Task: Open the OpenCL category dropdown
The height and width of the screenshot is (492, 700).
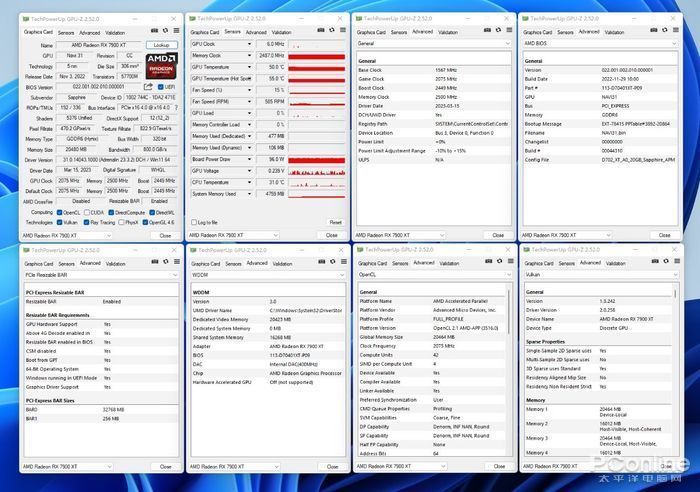Action: tap(434, 275)
